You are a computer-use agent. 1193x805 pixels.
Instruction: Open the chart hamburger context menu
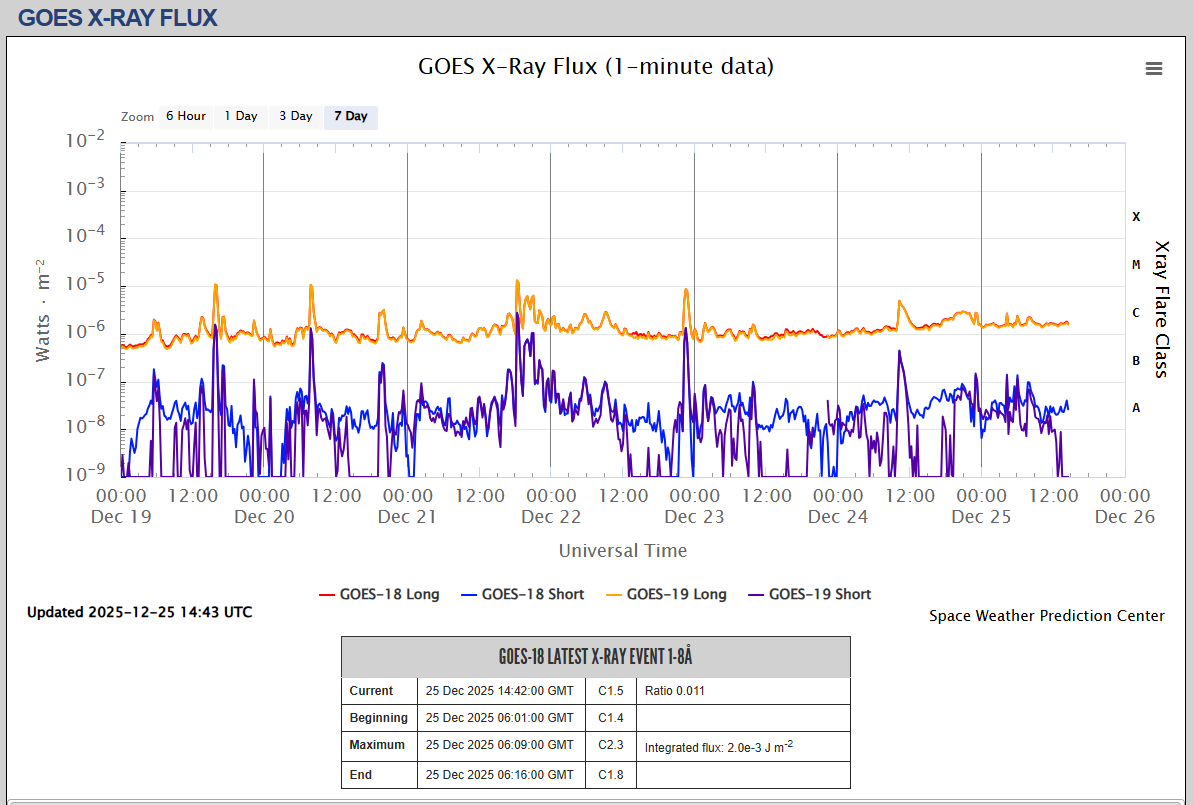(1153, 68)
